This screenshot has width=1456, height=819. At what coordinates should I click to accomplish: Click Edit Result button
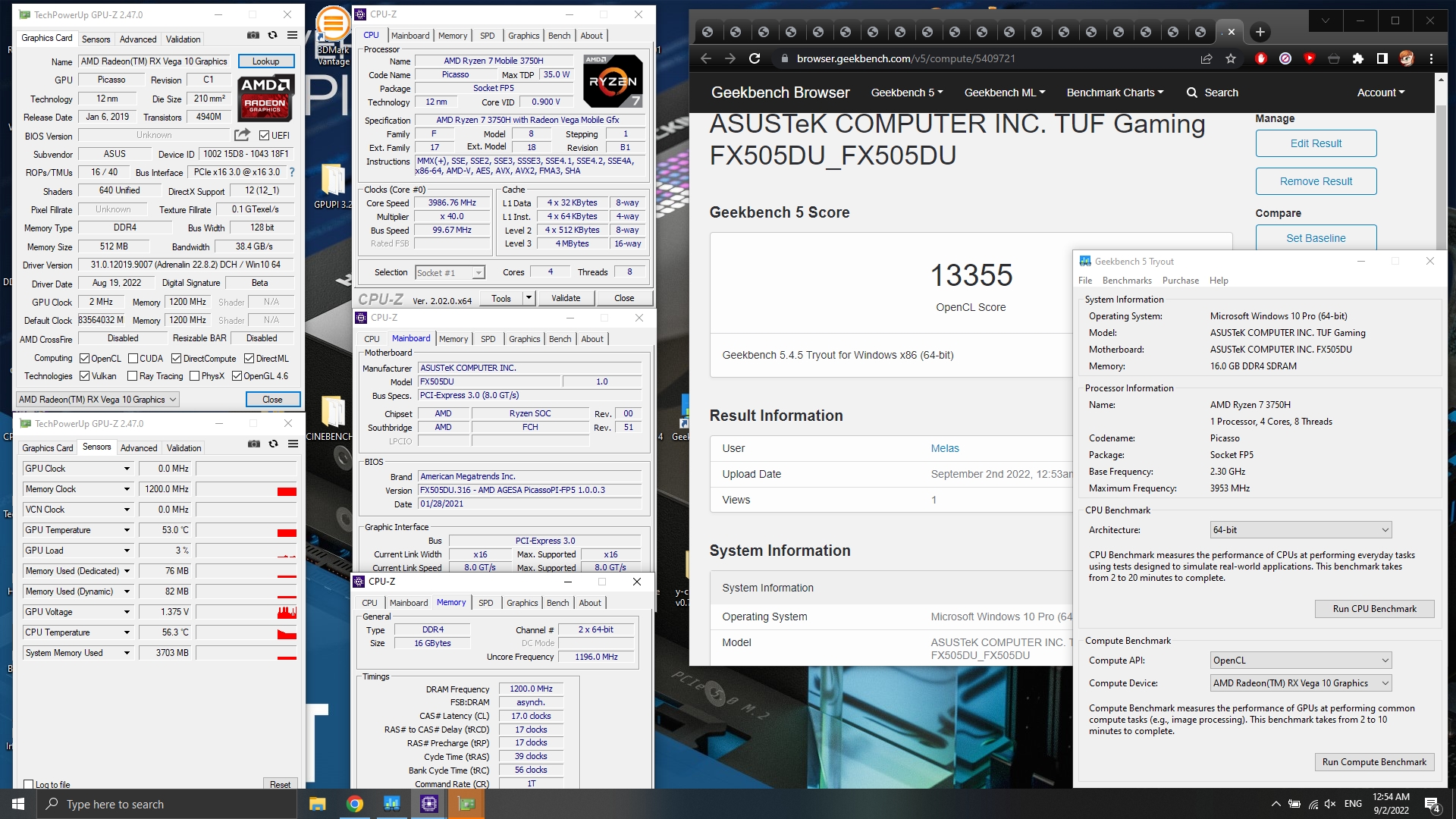(1316, 143)
